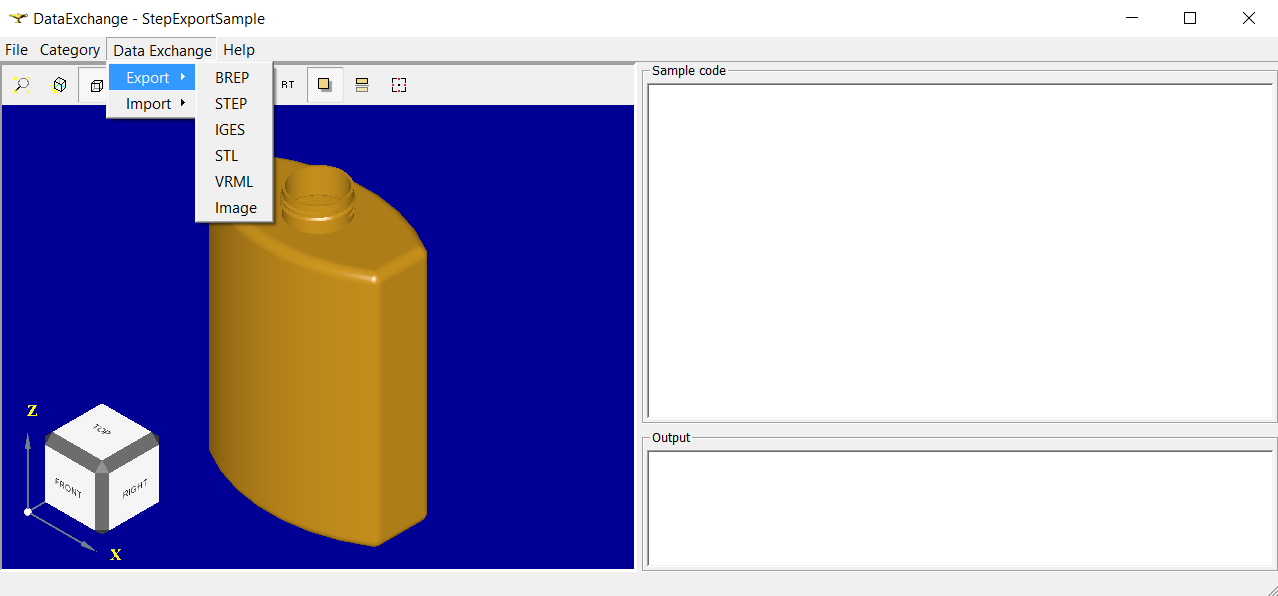Click the stacked rectangles toolbar icon
This screenshot has width=1278, height=596.
tap(362, 86)
